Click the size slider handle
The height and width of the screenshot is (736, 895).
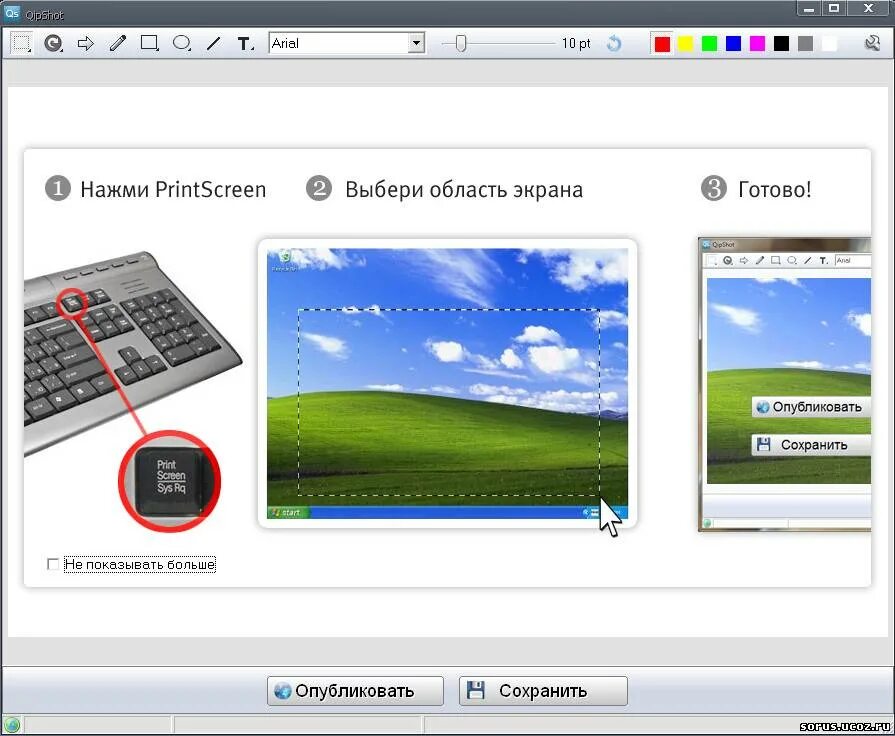pos(461,43)
